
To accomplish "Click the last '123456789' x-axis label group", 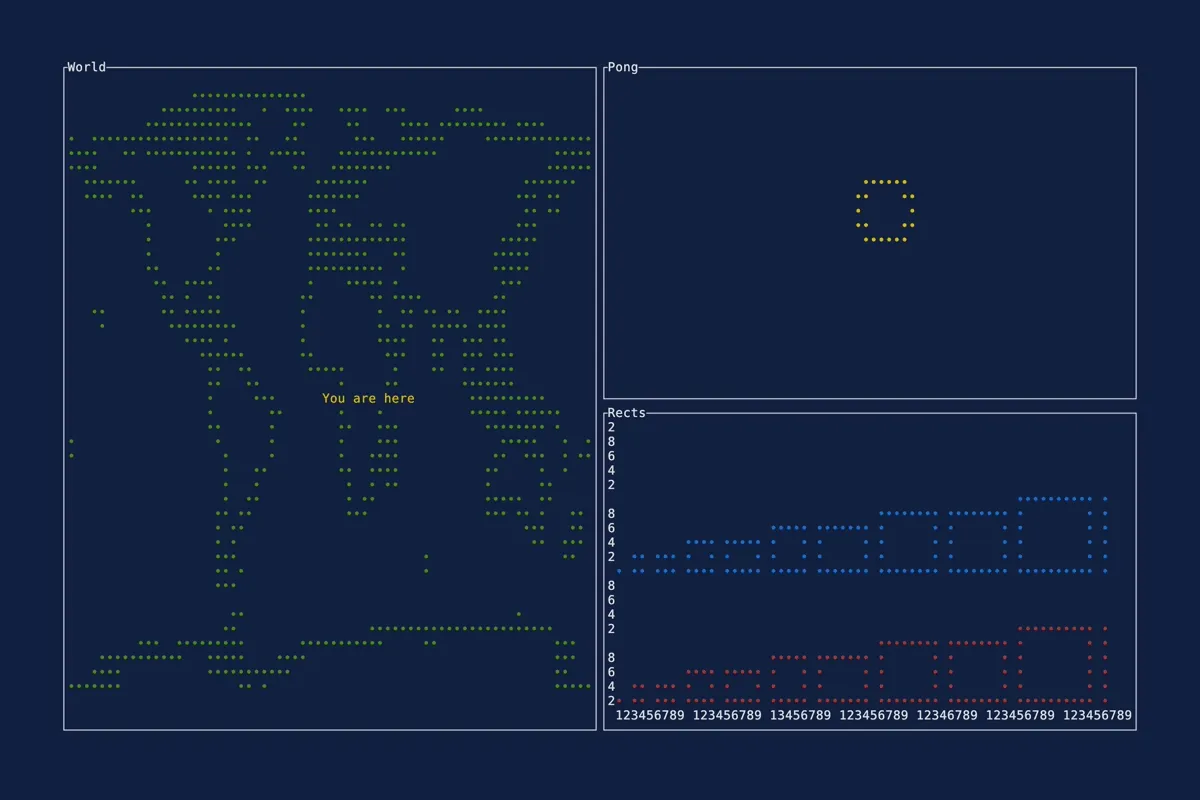I will click(1097, 716).
